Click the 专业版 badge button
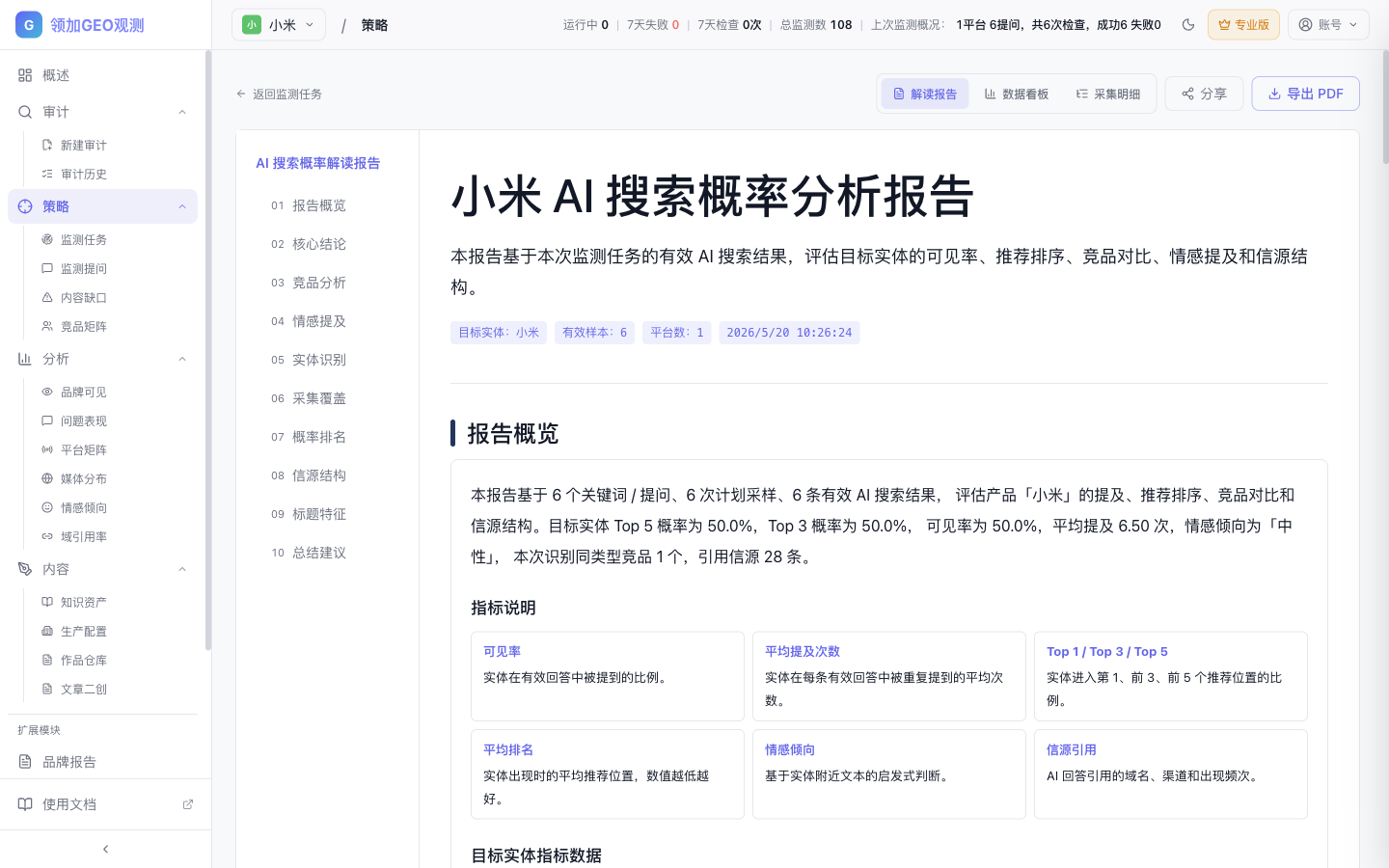The image size is (1389, 868). tap(1243, 25)
